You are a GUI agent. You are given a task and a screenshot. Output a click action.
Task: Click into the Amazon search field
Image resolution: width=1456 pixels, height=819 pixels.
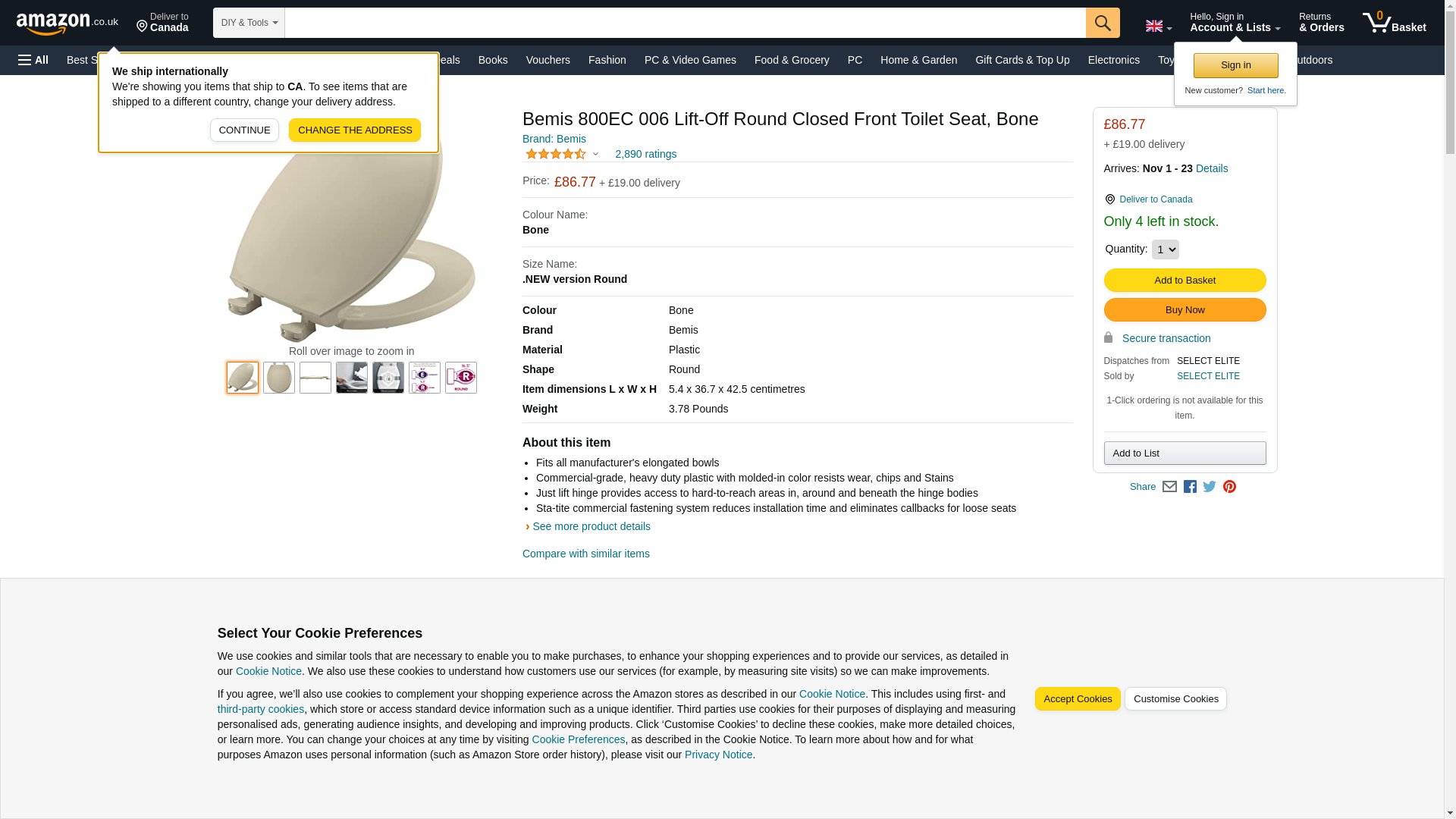click(686, 23)
